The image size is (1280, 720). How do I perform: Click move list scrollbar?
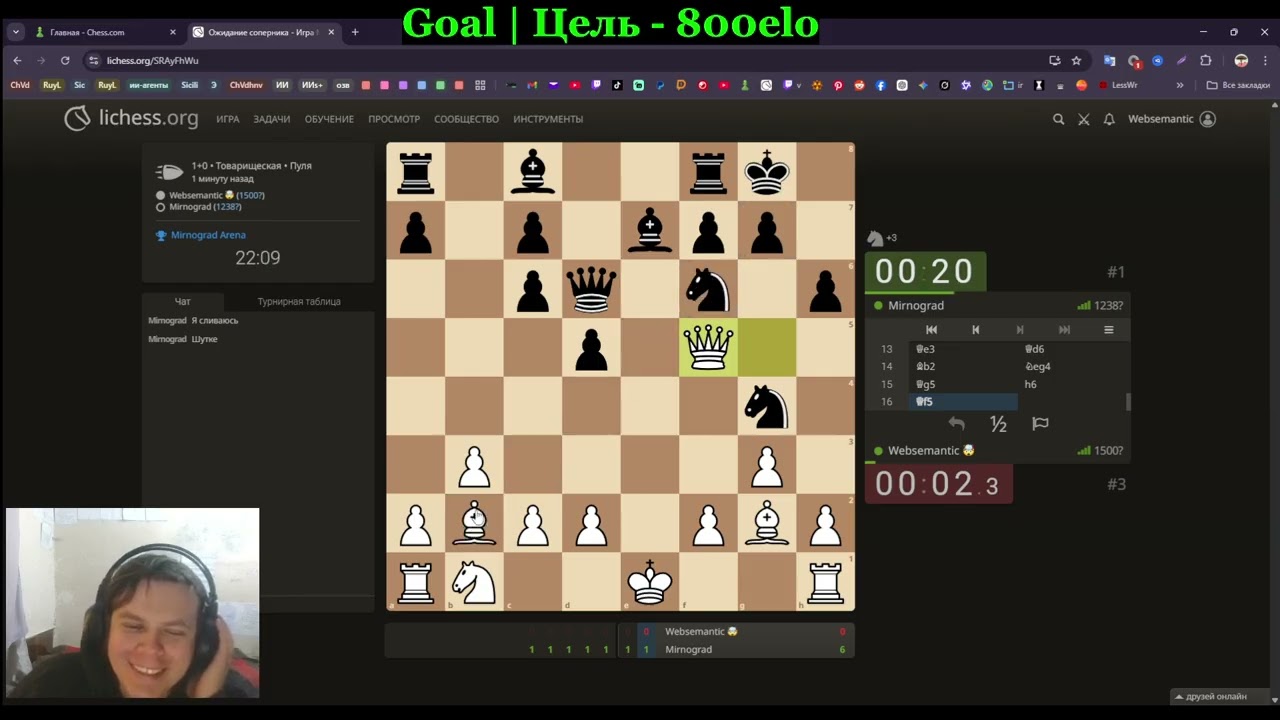point(1129,402)
